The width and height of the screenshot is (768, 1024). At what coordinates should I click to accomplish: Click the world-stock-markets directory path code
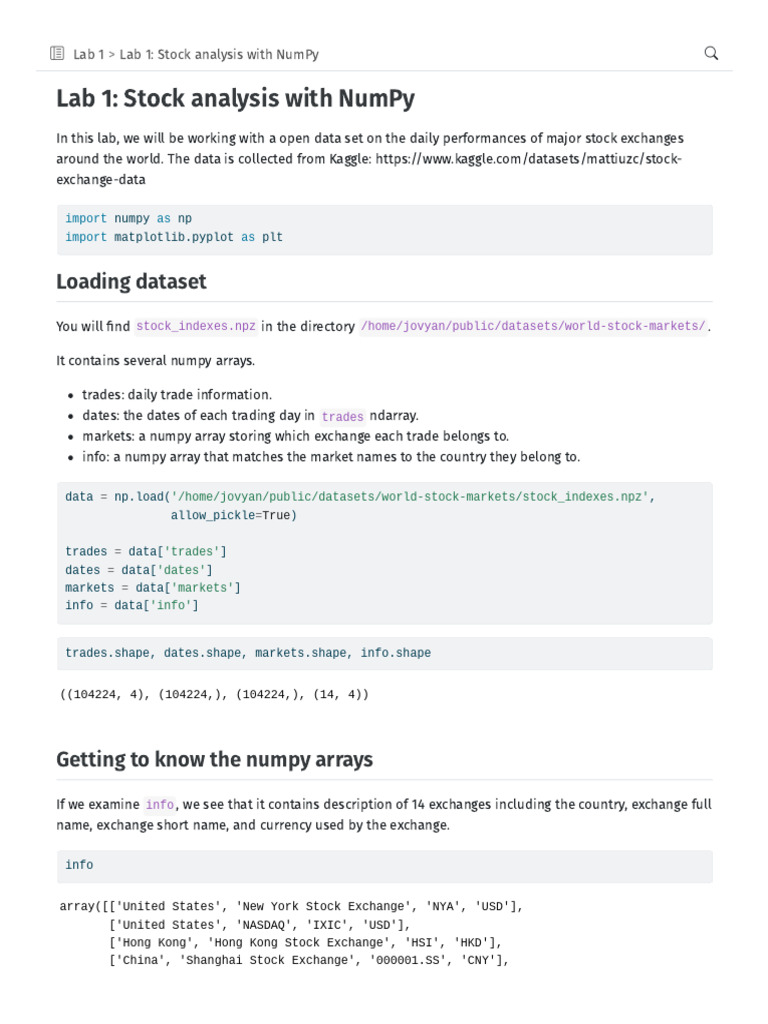[x=533, y=327]
